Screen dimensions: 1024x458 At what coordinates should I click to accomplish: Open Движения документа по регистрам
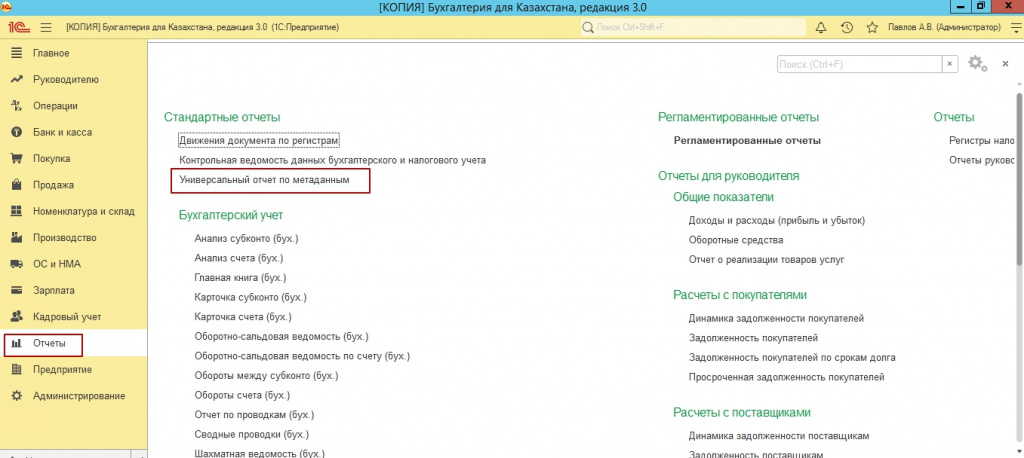coord(260,140)
